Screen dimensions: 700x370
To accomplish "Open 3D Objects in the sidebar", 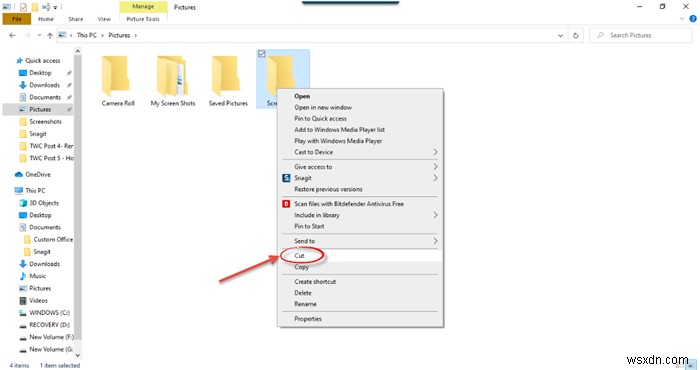I will 44,203.
